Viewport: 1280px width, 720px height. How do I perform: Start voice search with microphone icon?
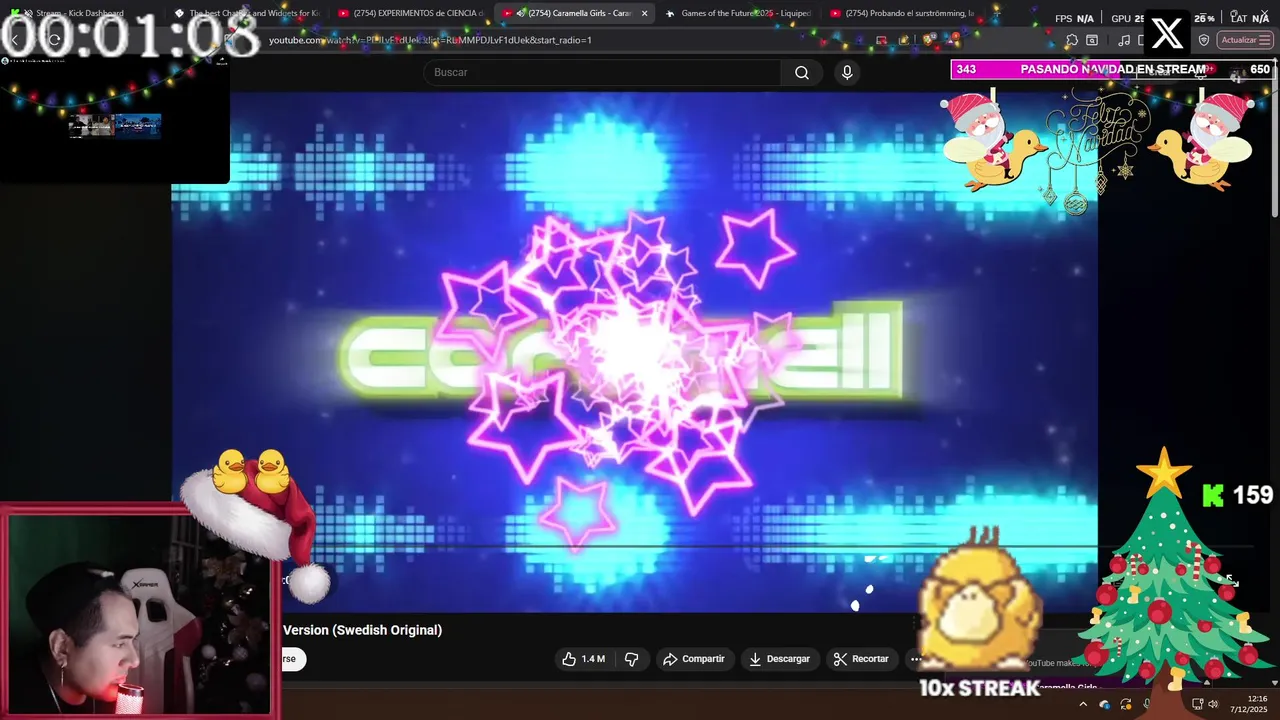[847, 72]
